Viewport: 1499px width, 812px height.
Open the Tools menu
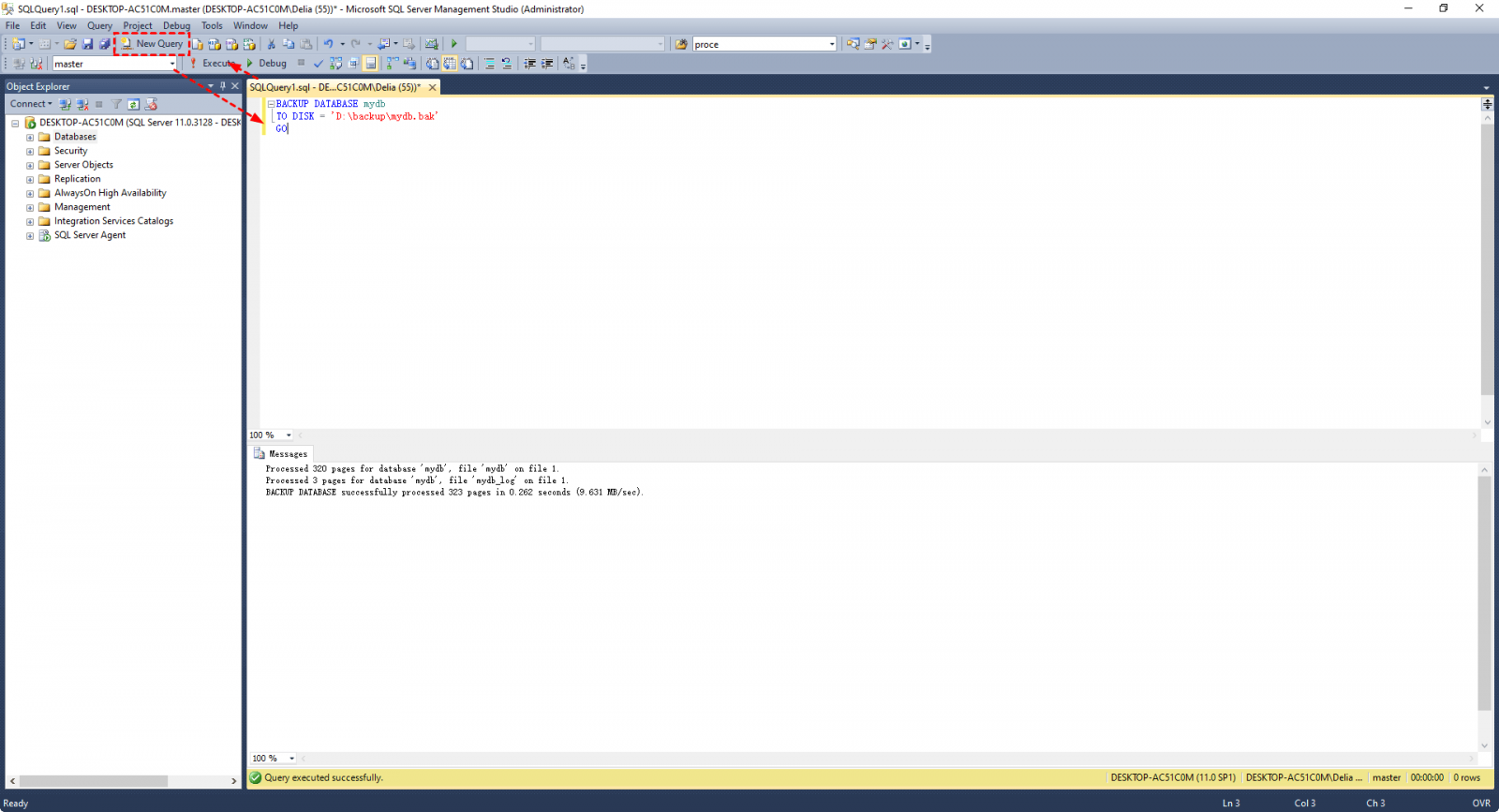[212, 25]
